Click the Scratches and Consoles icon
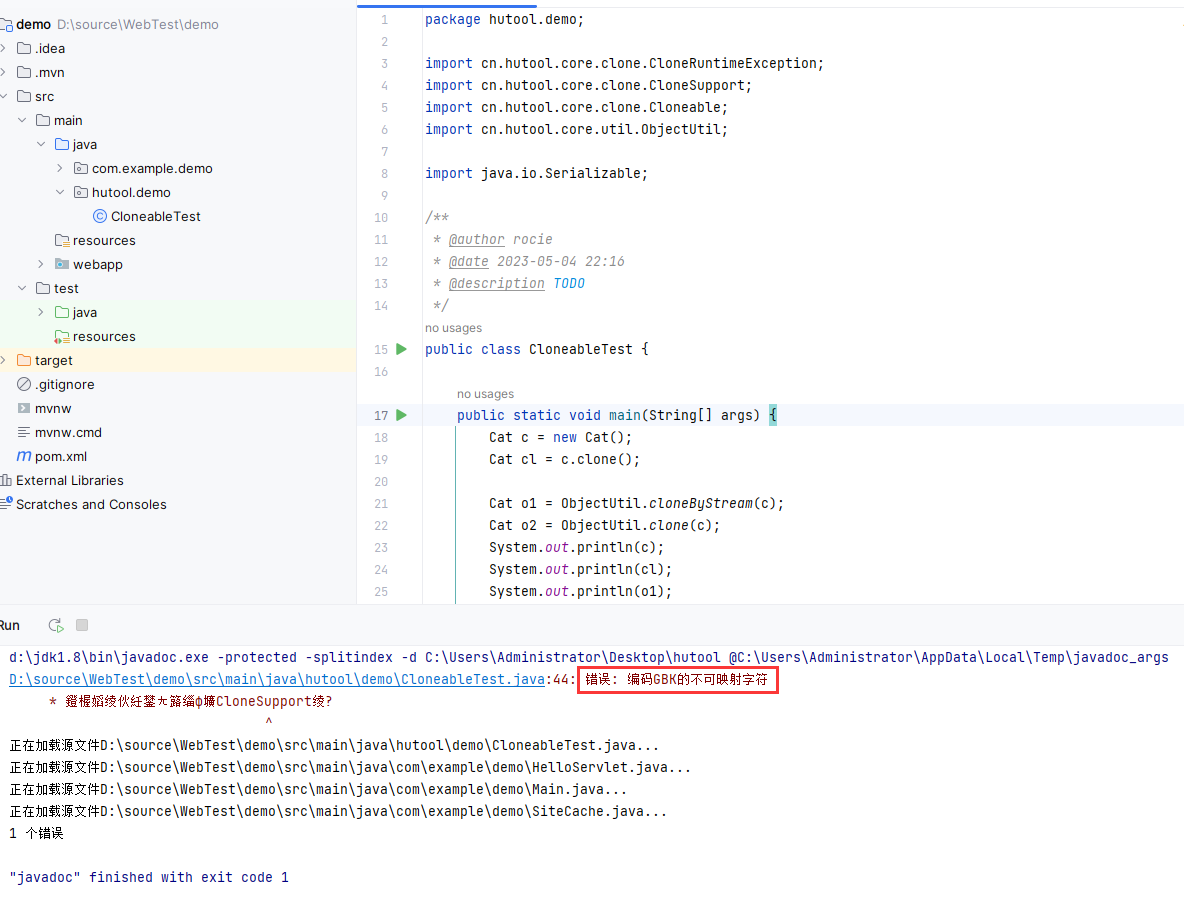The width and height of the screenshot is (1184, 901). [x=7, y=504]
